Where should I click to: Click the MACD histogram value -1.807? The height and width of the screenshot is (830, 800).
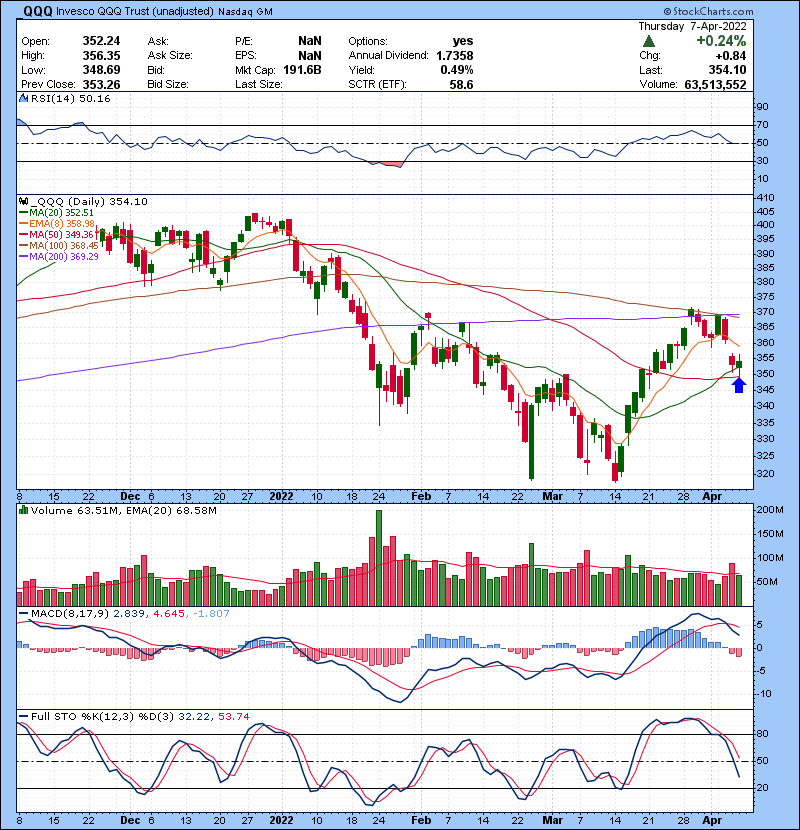(x=211, y=613)
